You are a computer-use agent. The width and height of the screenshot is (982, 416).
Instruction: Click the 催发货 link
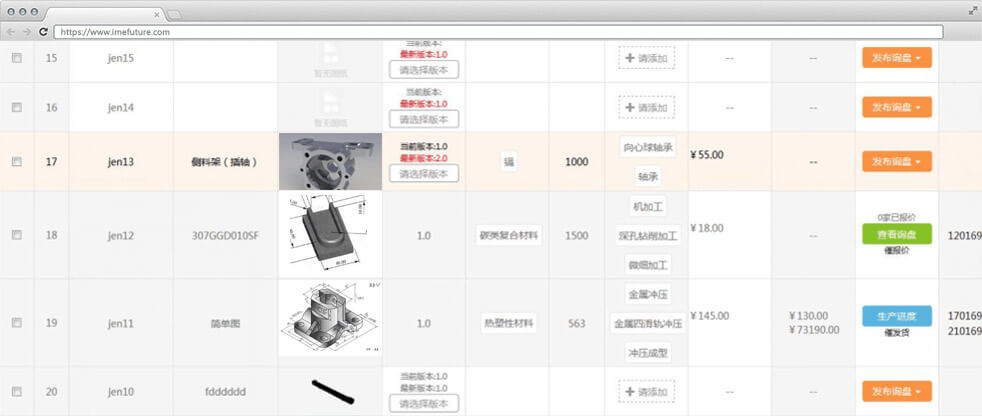[897, 333]
